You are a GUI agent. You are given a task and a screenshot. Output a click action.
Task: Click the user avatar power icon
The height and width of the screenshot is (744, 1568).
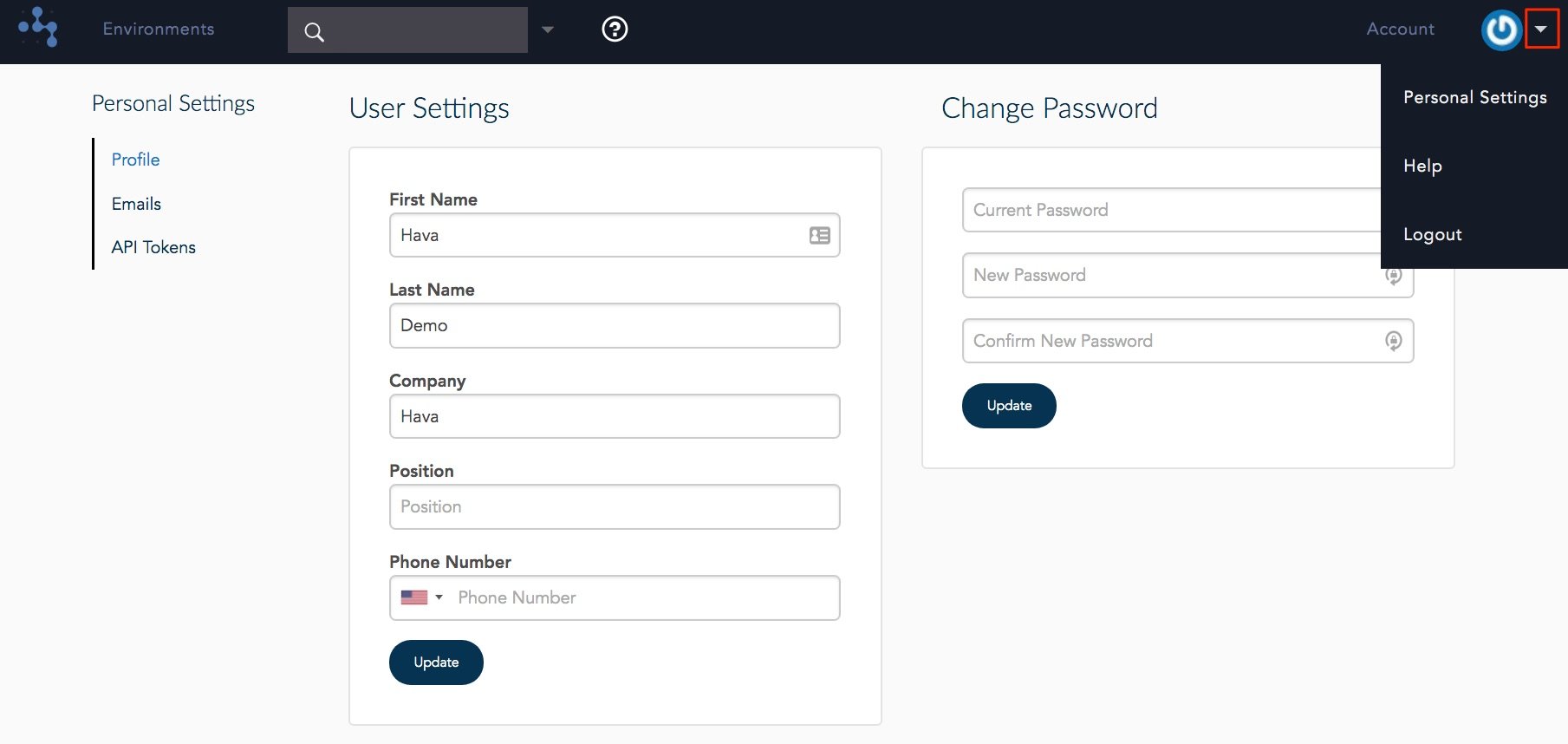coord(1501,30)
